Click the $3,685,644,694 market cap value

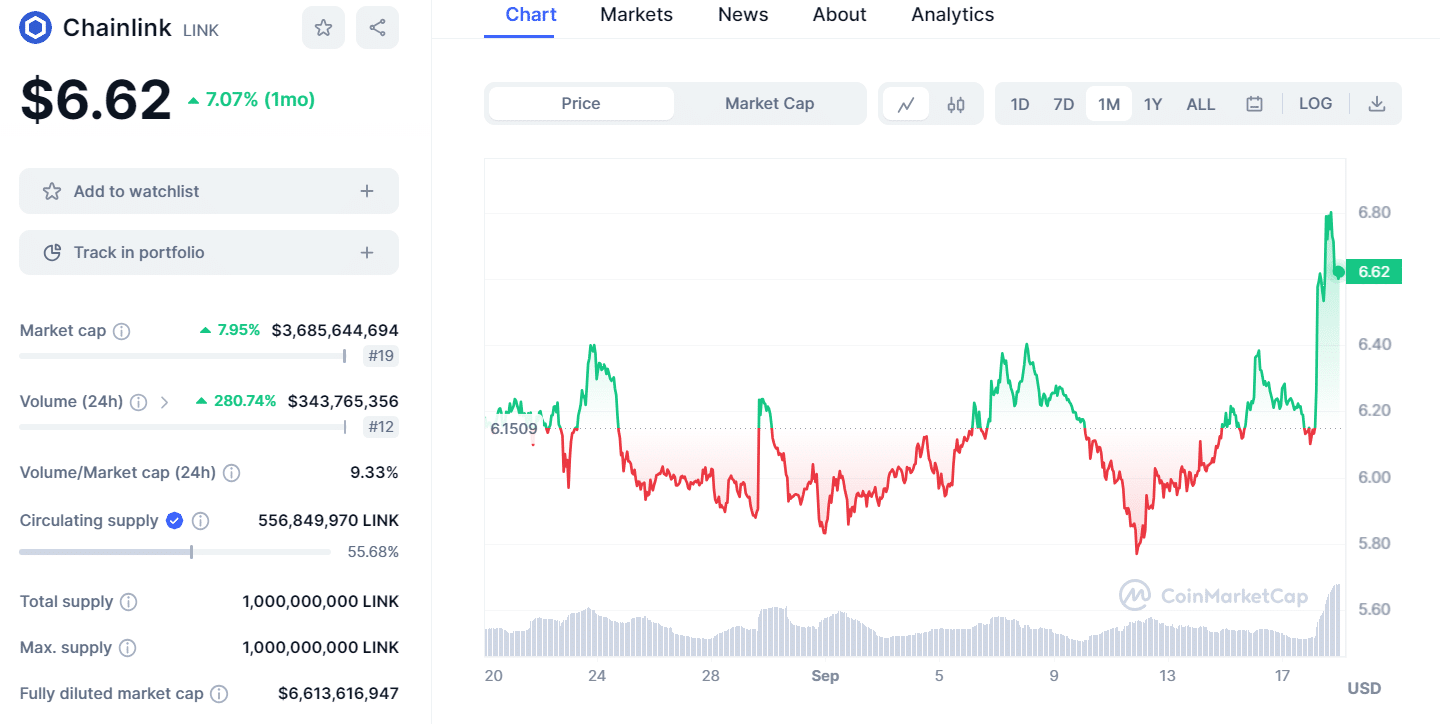point(335,330)
